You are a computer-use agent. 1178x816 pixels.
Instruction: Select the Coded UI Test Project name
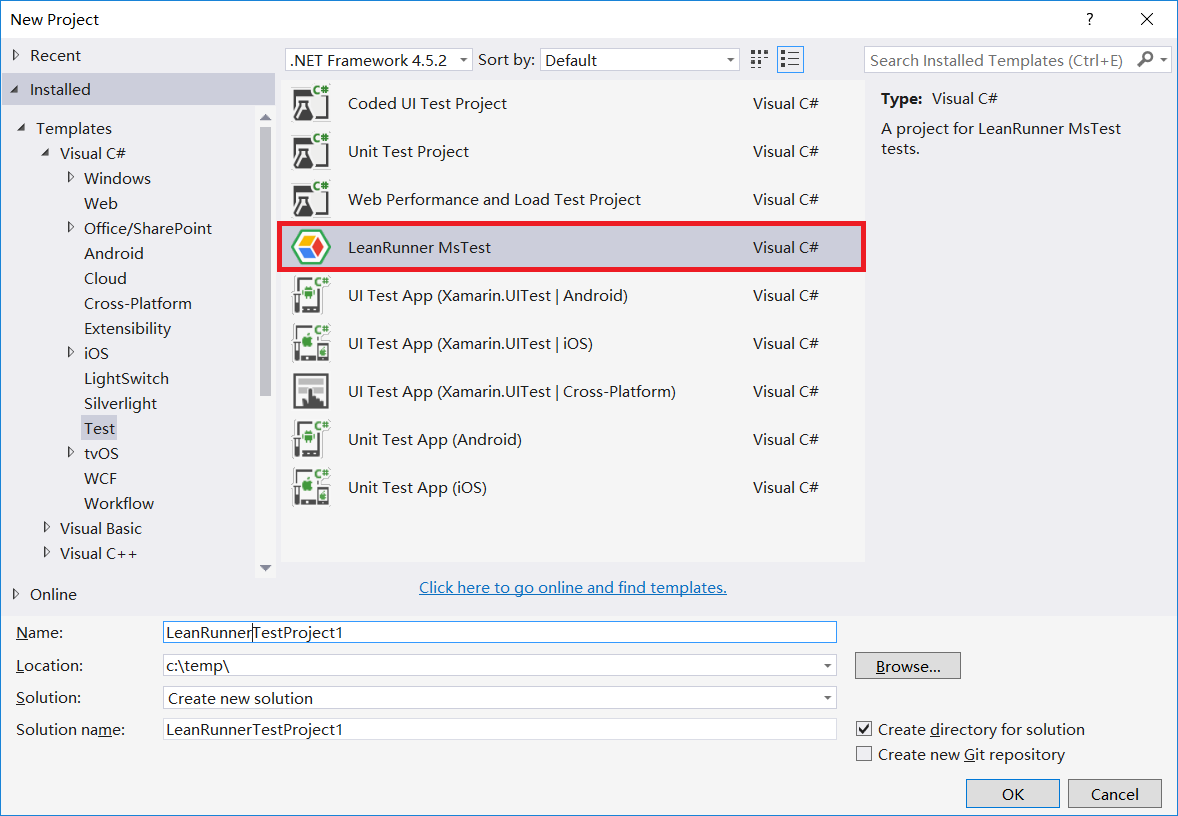(x=427, y=104)
